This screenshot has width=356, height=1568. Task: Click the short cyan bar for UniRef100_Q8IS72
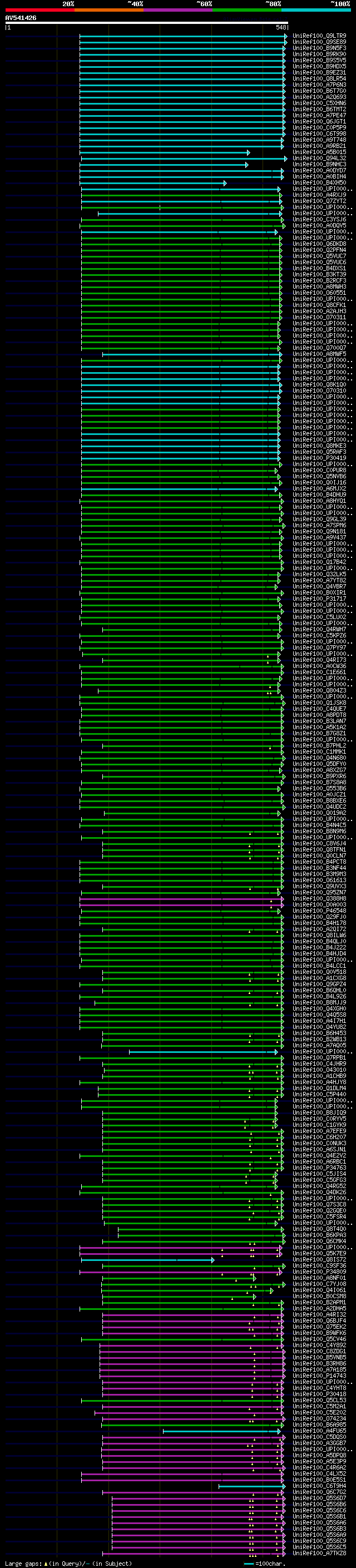point(148,1260)
